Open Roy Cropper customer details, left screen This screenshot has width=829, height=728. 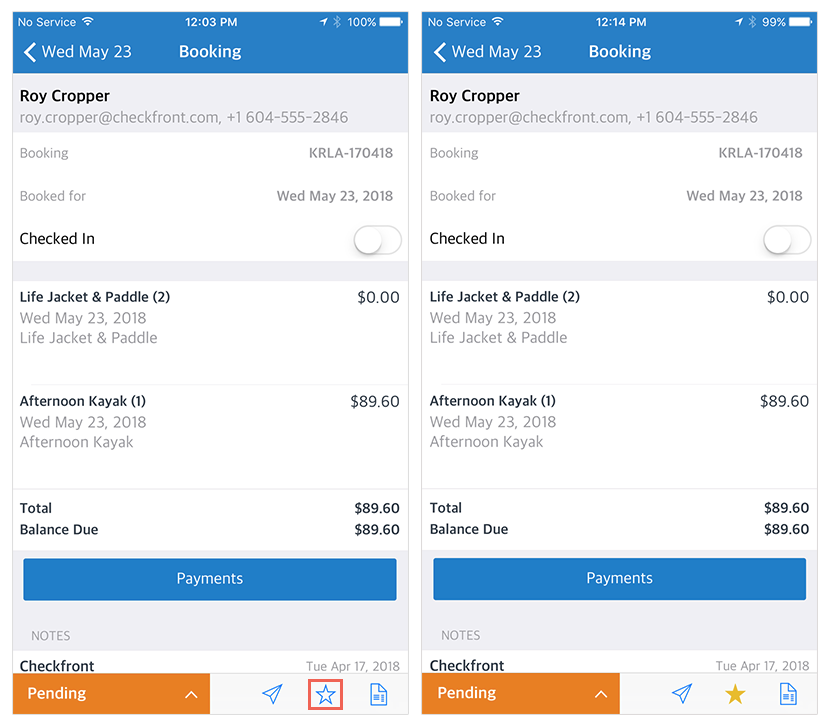pos(210,105)
